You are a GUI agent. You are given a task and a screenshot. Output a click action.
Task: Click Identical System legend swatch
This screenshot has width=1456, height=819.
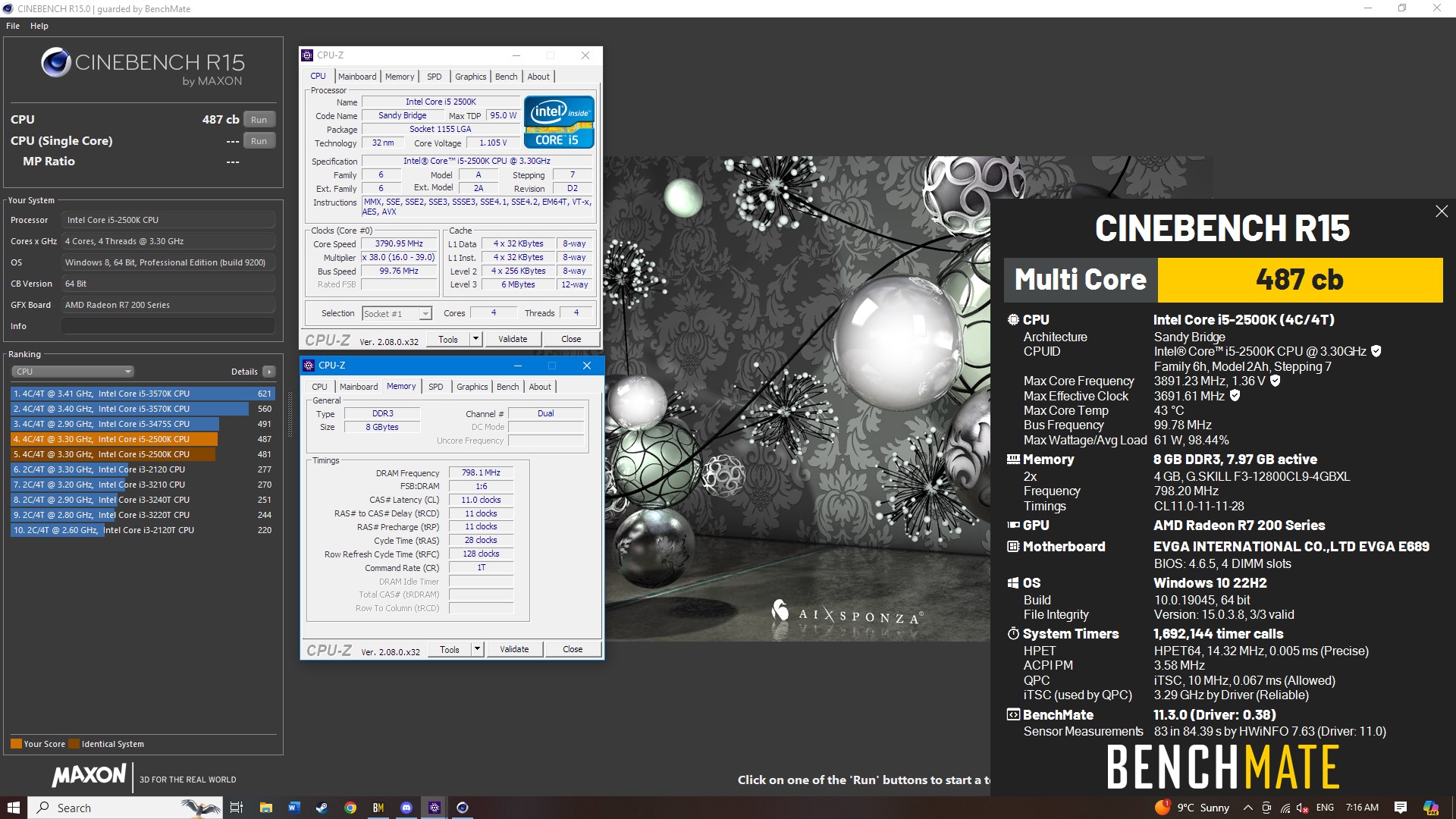click(74, 744)
